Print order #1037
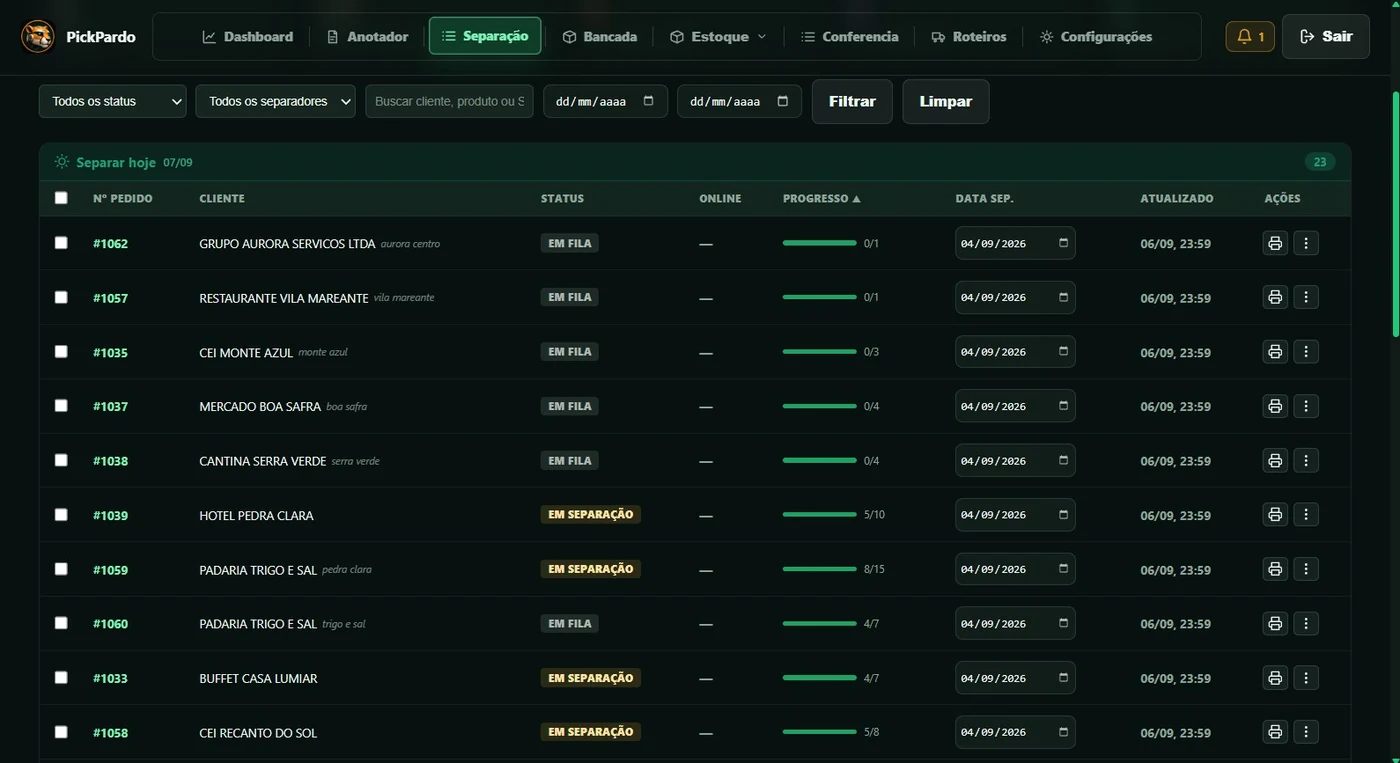The height and width of the screenshot is (763, 1400). (x=1275, y=406)
